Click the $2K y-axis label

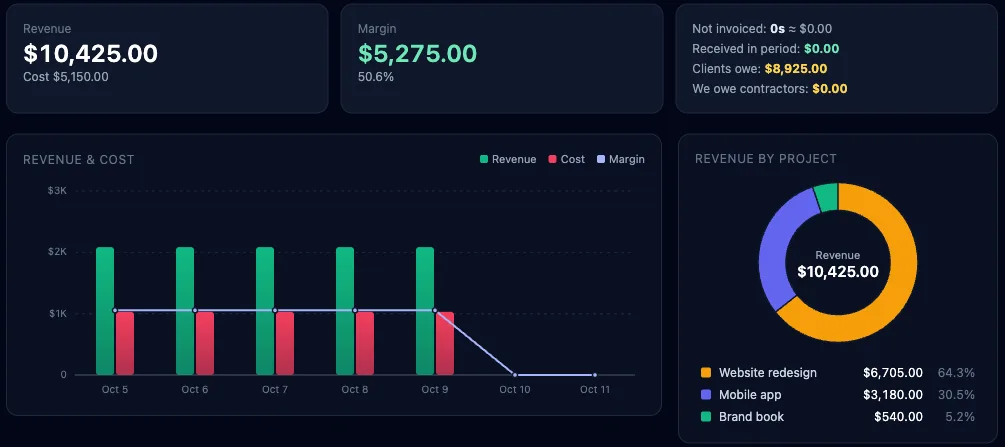pos(57,252)
